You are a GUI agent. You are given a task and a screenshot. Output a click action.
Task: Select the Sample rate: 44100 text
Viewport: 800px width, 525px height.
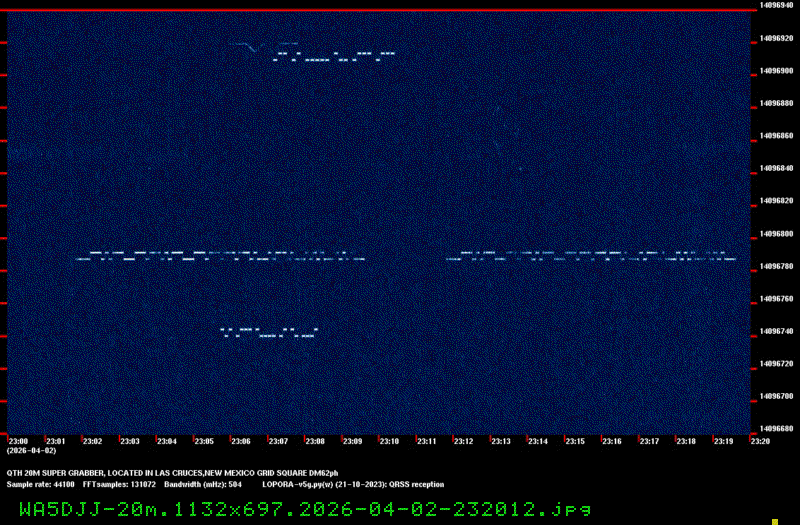[40, 485]
